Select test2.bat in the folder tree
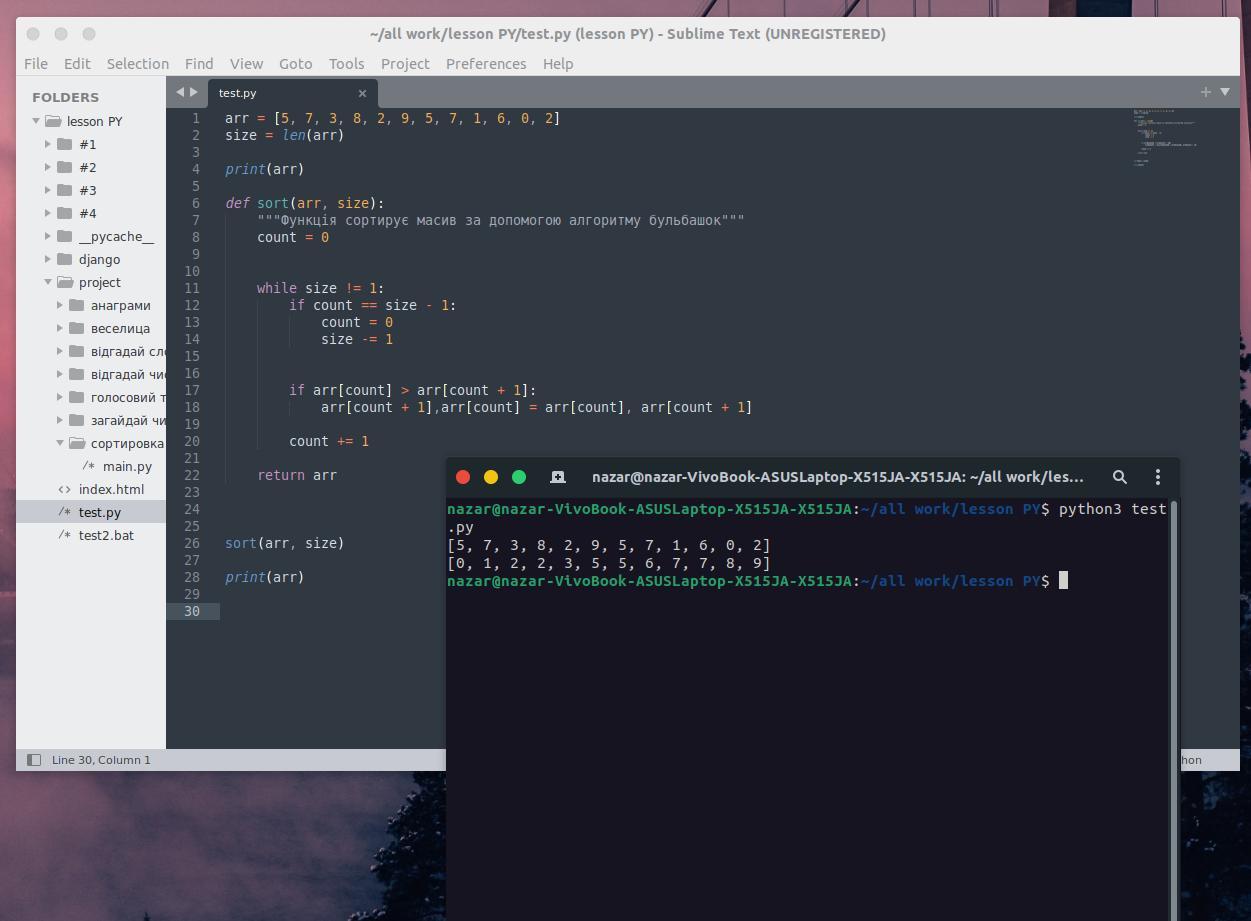This screenshot has width=1251, height=921. point(106,535)
